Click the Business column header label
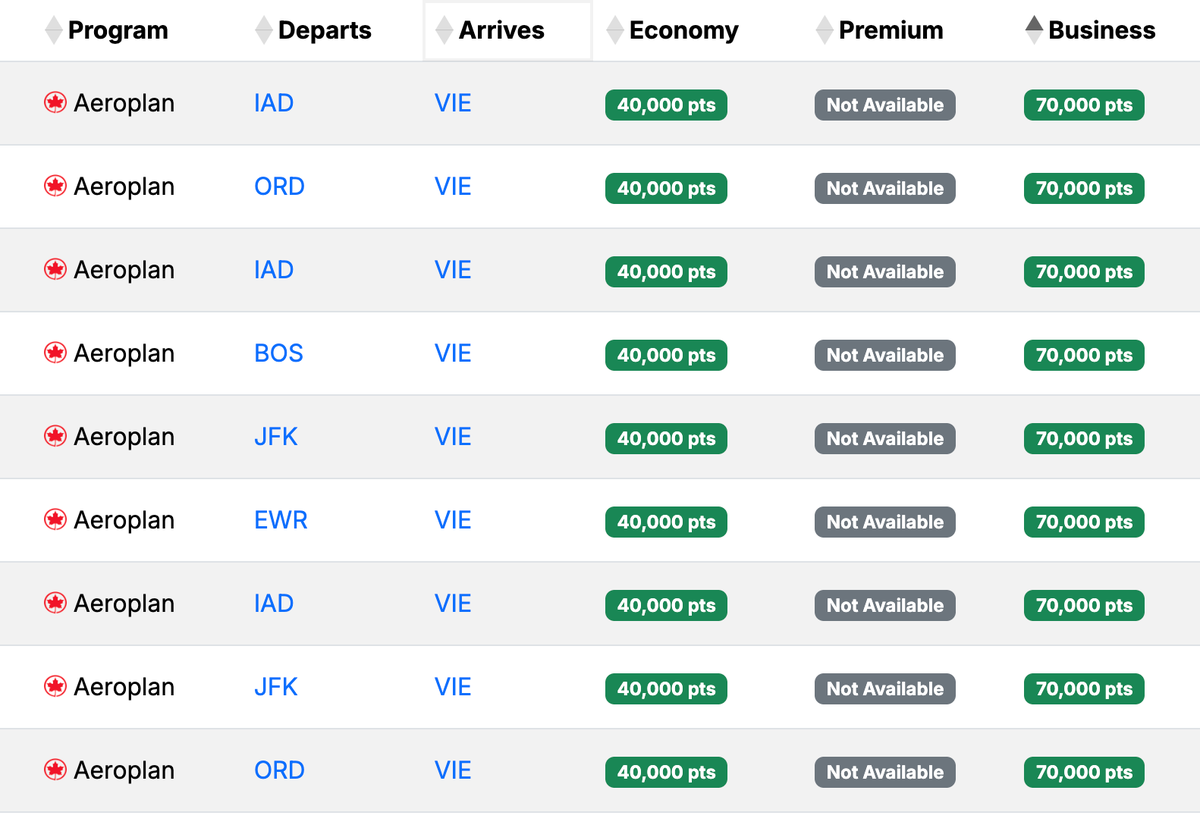1200x828 pixels. click(1102, 31)
